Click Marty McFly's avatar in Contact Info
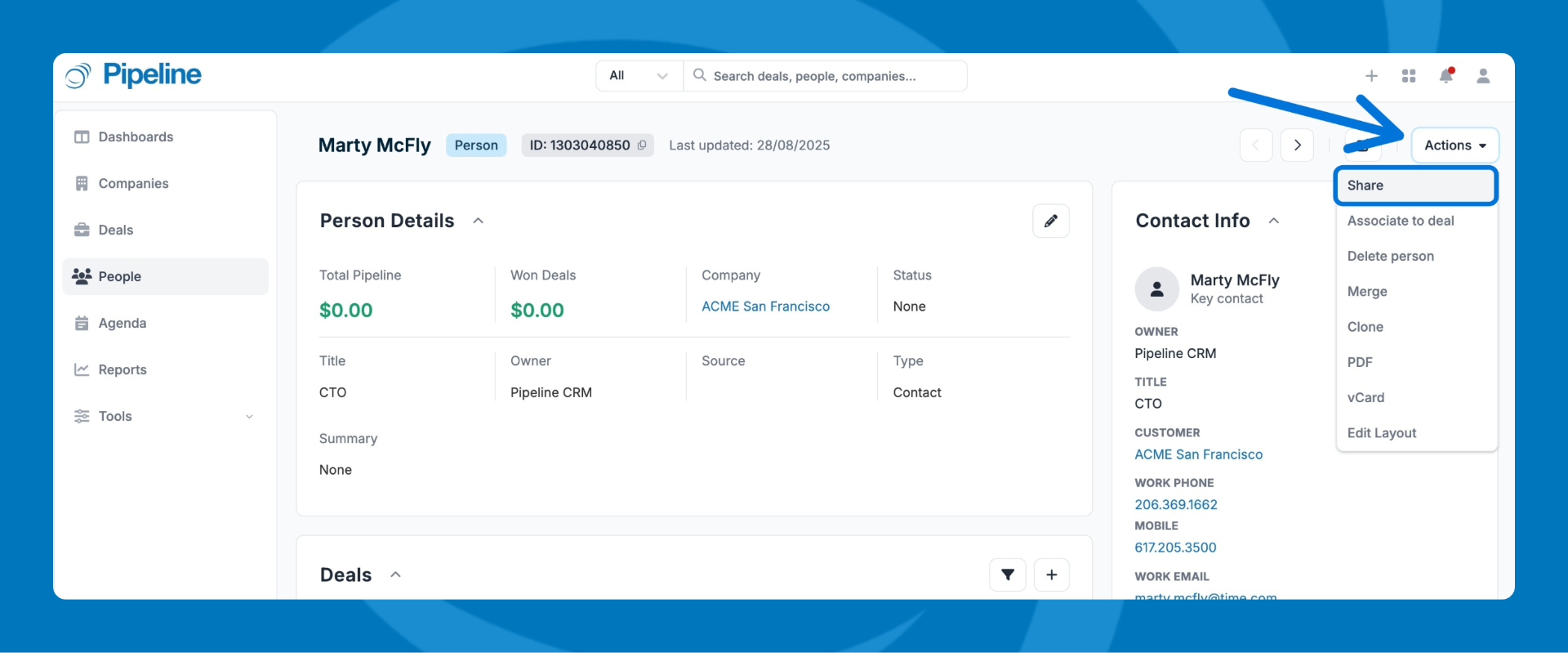The image size is (1568, 653). [1156, 288]
